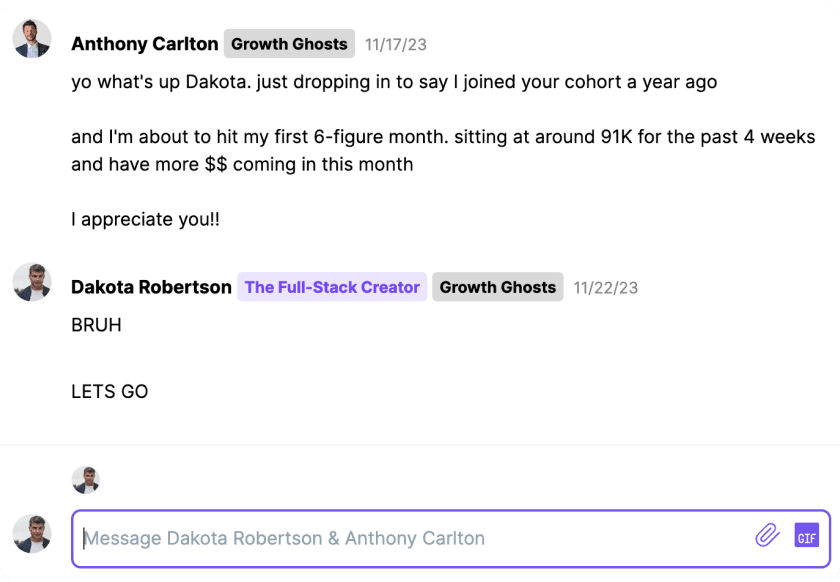Click Growth Ghosts badge next to Dakota Robertson
The height and width of the screenshot is (582, 840).
(x=498, y=287)
